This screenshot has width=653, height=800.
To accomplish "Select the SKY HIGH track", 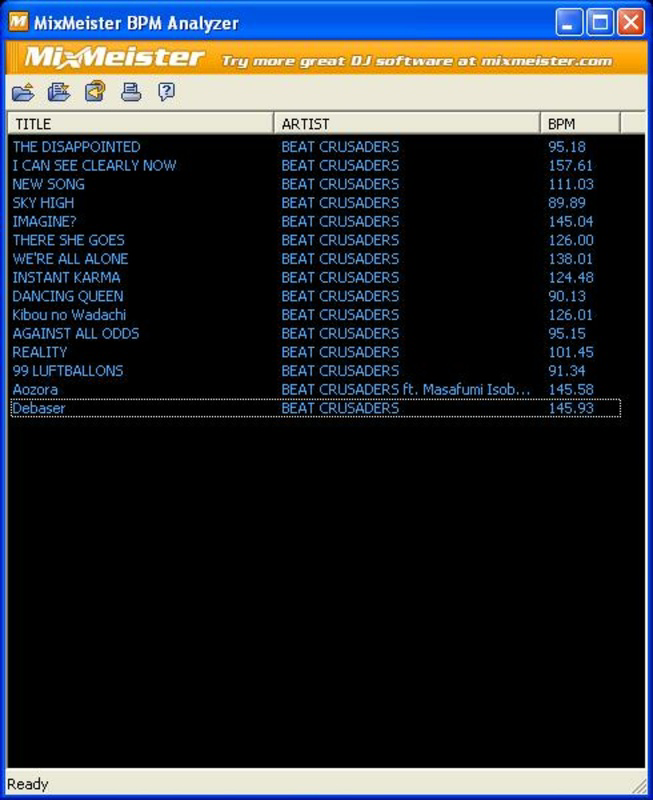I will coord(43,203).
